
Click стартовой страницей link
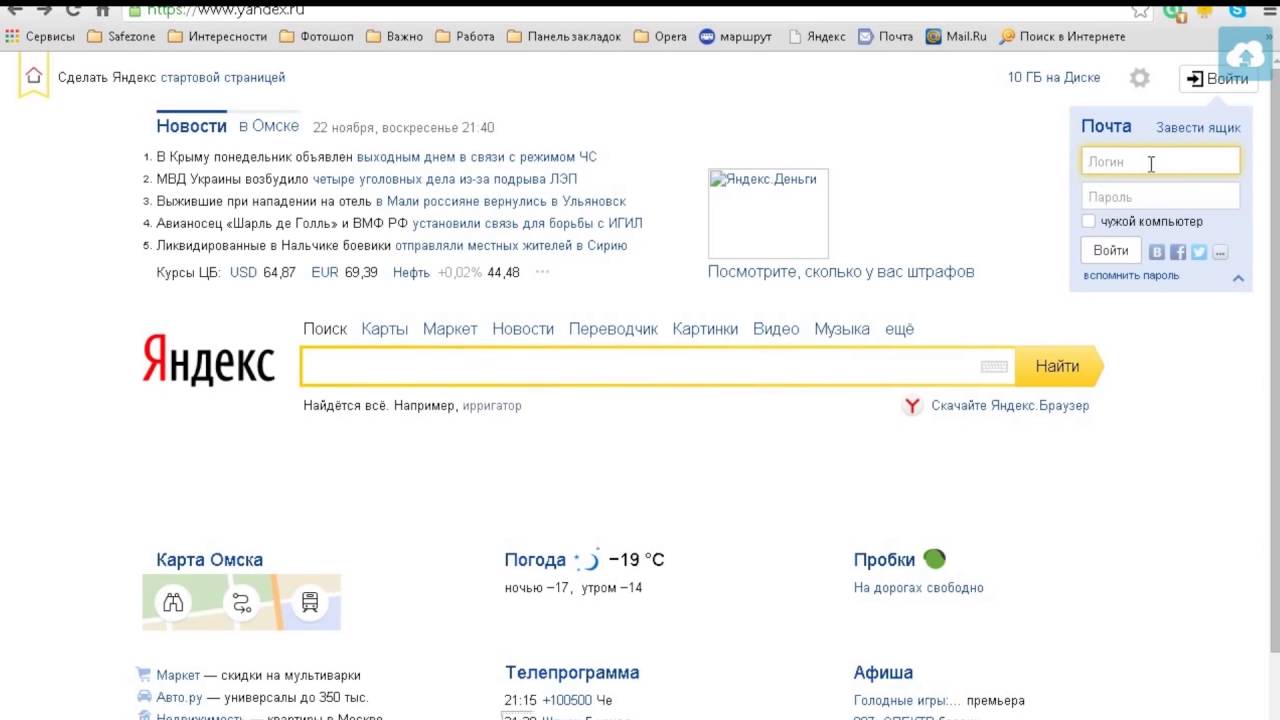(x=222, y=77)
